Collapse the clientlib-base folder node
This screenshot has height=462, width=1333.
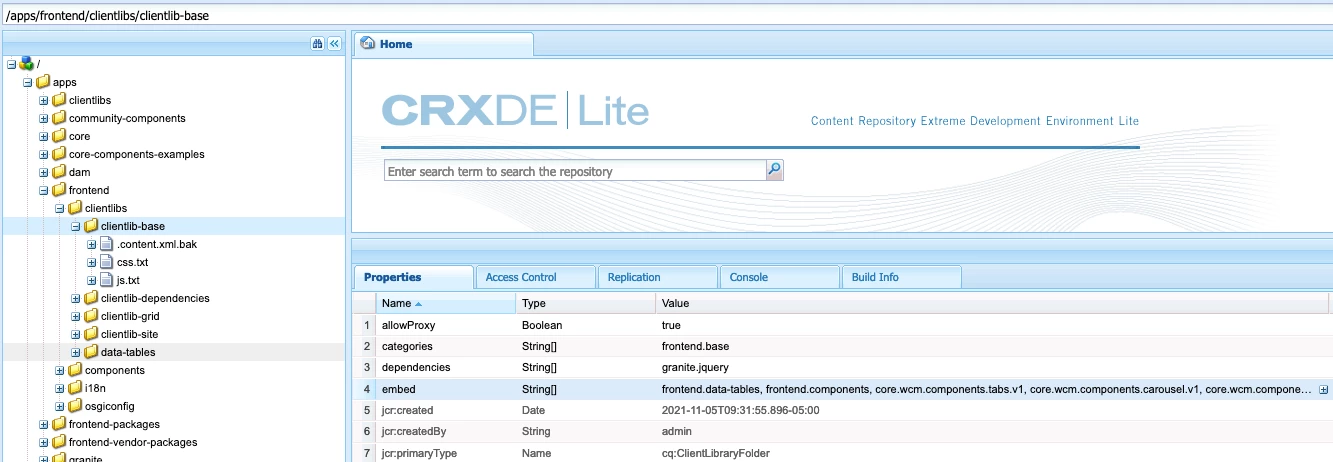coord(76,226)
